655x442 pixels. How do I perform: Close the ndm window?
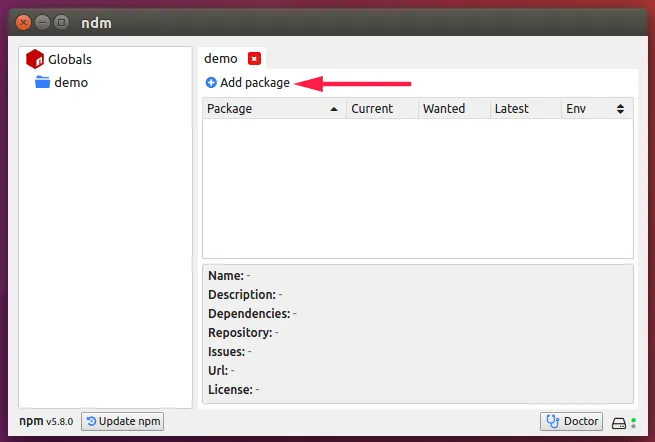pos(24,21)
